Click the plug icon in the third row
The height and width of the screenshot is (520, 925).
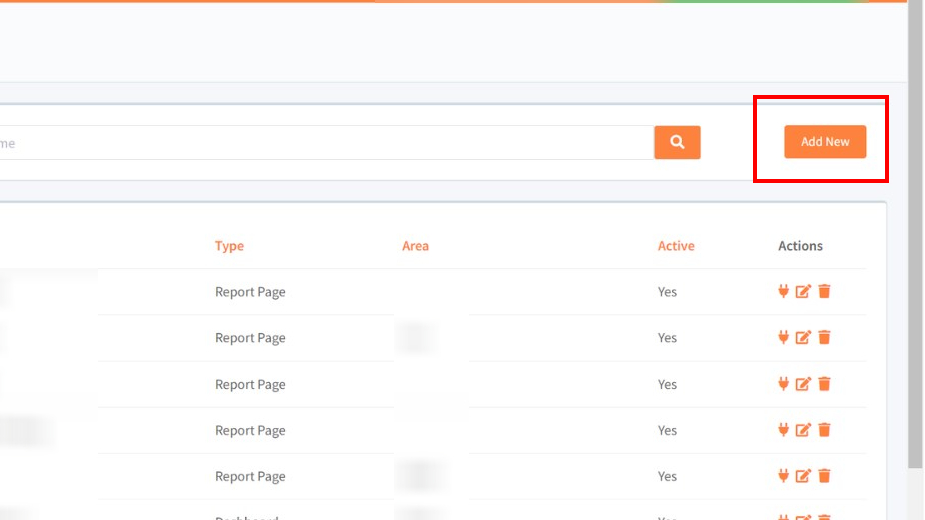click(783, 384)
